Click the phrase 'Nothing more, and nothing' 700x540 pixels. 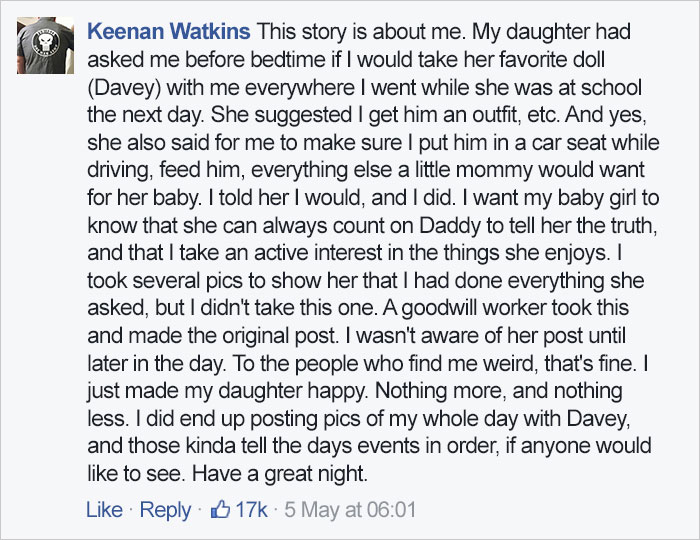click(499, 391)
